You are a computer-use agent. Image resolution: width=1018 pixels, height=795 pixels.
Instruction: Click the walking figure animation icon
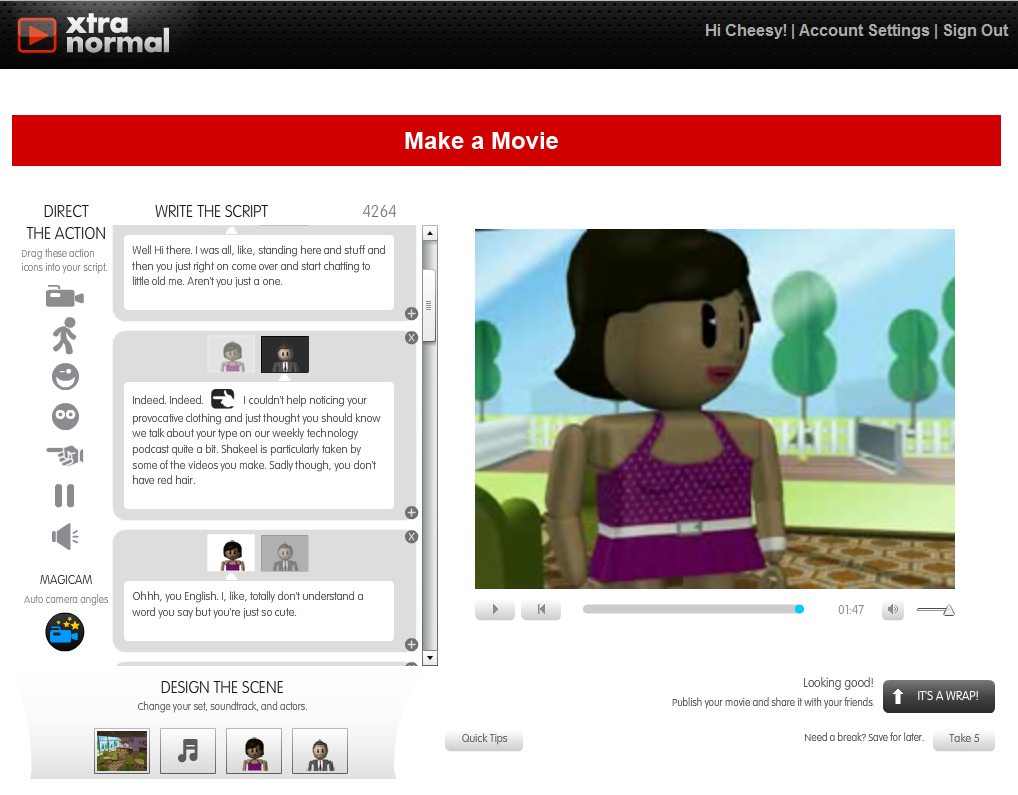(x=64, y=336)
